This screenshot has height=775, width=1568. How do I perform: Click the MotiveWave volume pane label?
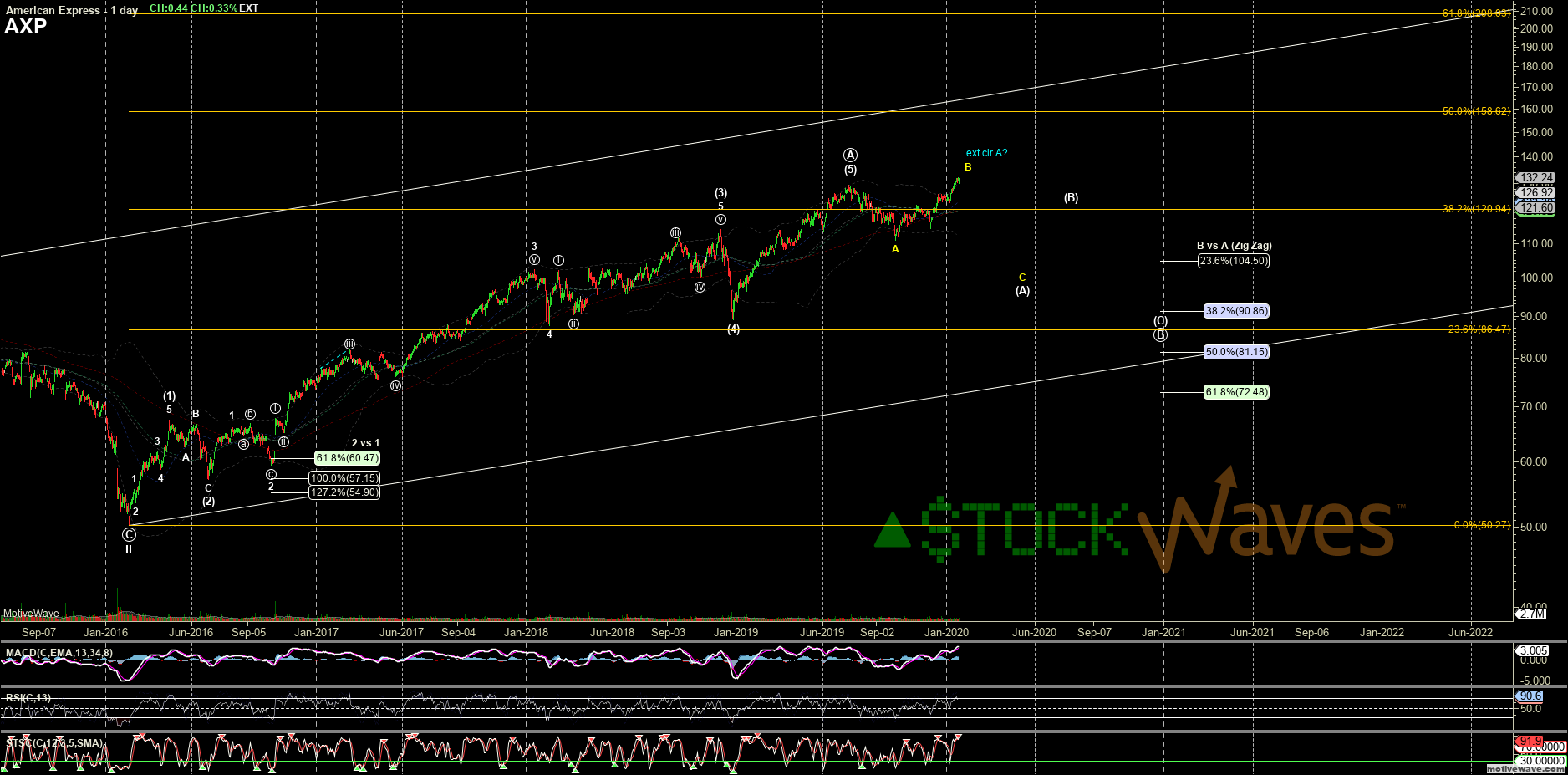[31, 614]
